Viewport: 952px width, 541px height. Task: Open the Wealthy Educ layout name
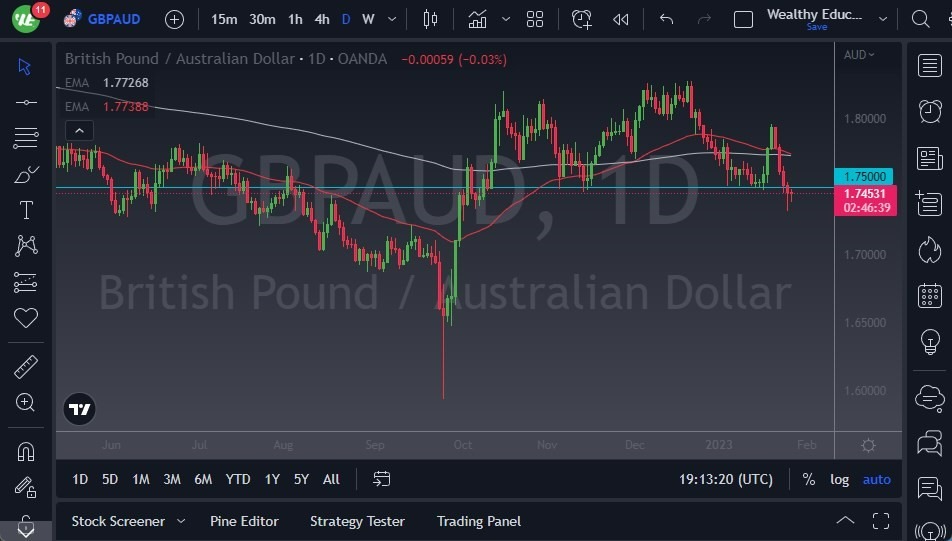(814, 15)
